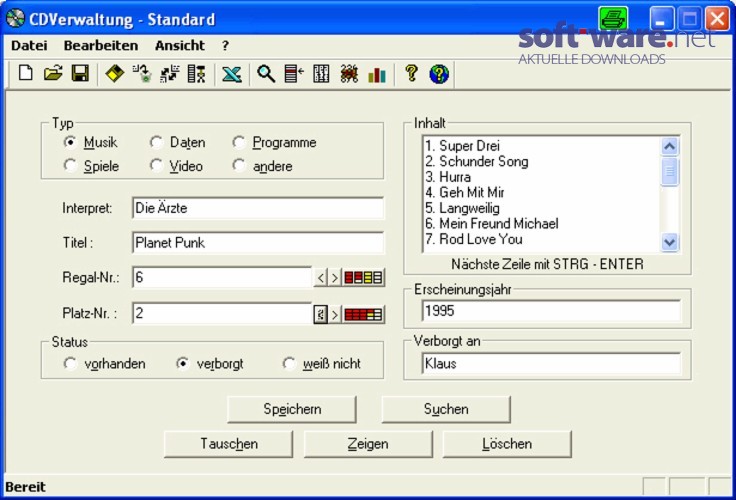Click the Suchen button

tap(446, 409)
